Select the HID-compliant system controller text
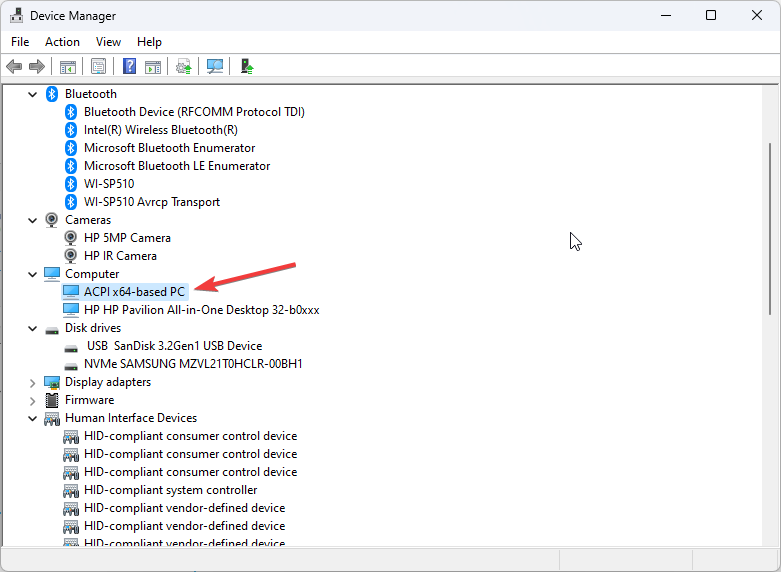This screenshot has height=572, width=781. click(170, 490)
